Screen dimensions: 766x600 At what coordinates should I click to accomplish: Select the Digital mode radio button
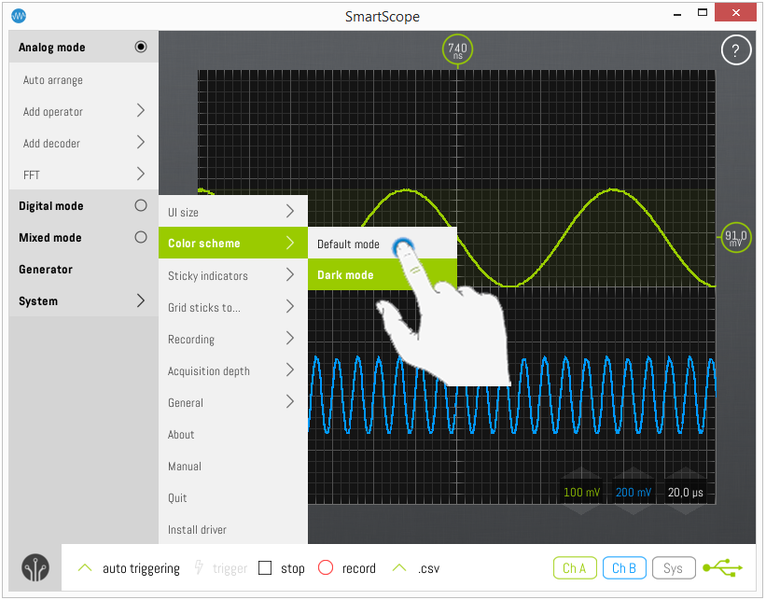(140, 206)
